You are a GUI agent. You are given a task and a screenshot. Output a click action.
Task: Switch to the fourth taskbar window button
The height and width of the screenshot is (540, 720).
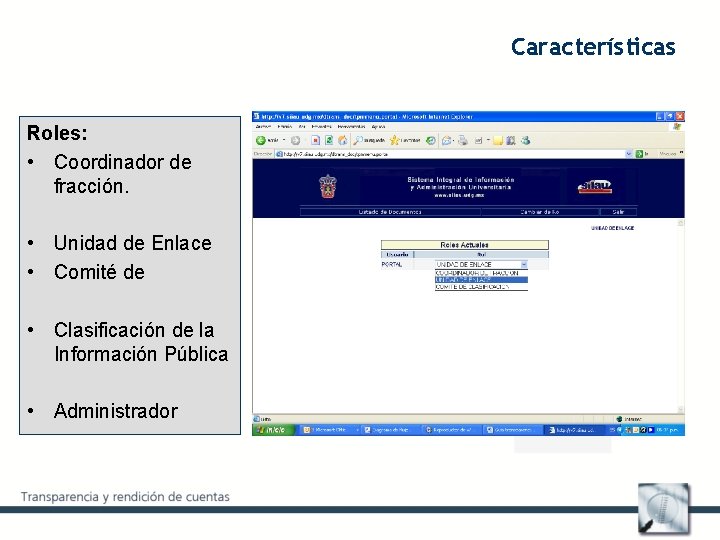pos(513,430)
